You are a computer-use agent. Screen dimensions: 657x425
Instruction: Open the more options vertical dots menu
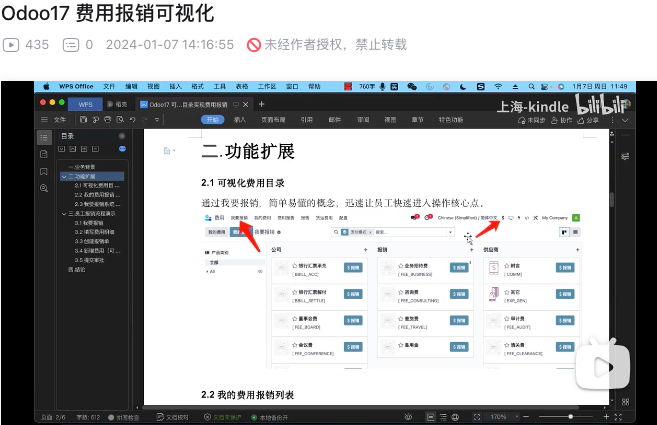[x=612, y=120]
